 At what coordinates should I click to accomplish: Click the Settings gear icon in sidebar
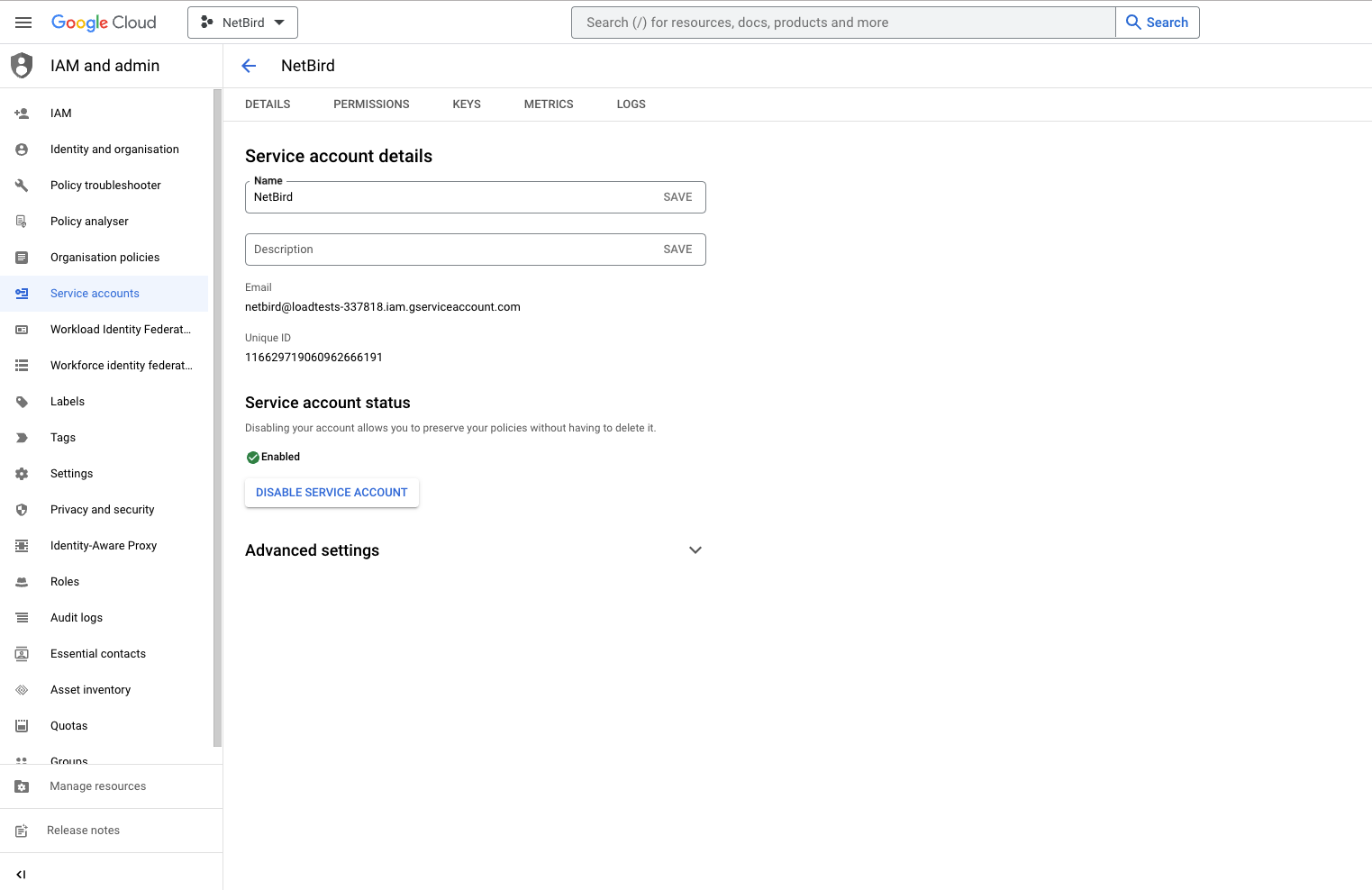22,474
